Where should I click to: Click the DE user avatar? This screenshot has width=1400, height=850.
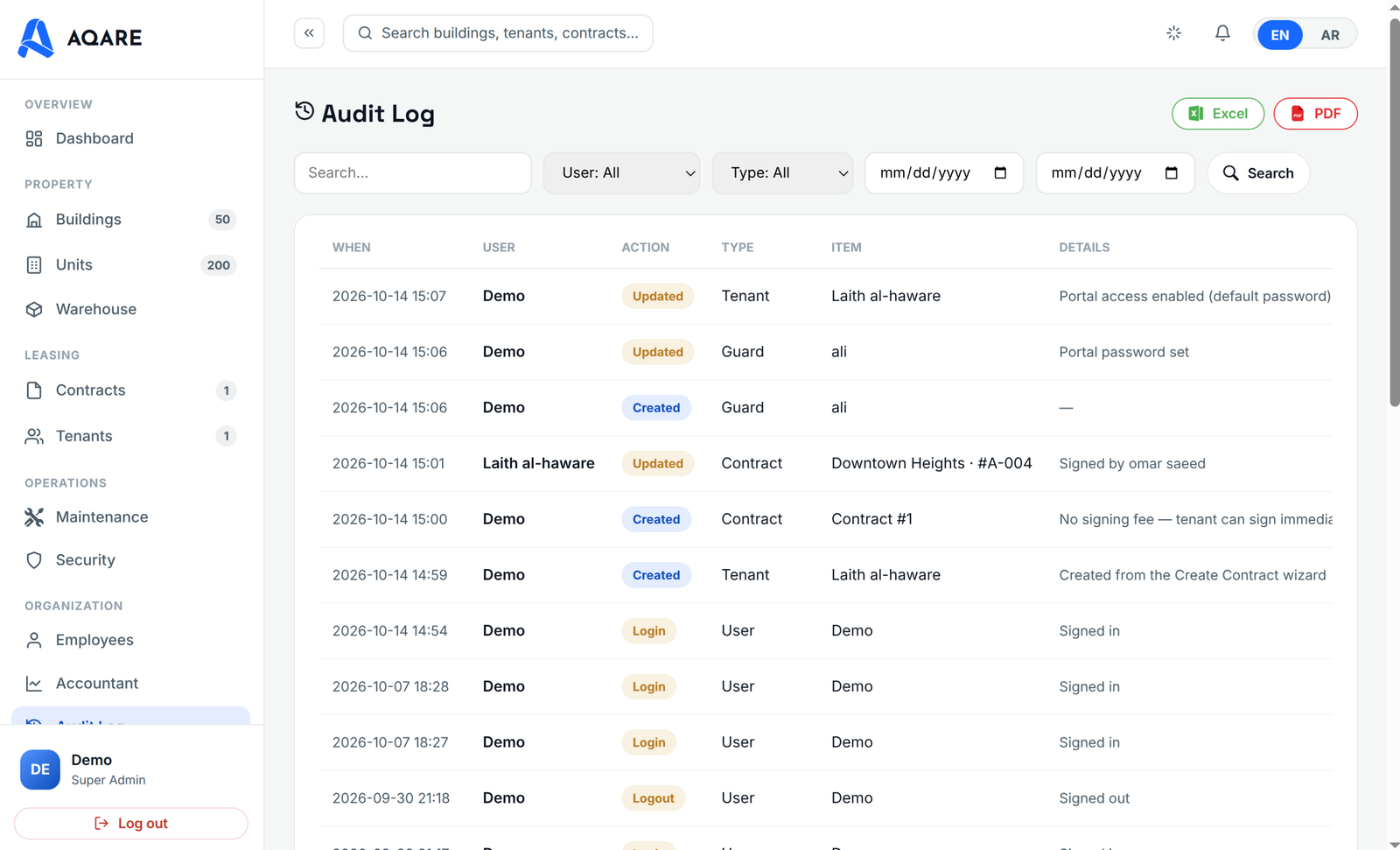[40, 769]
